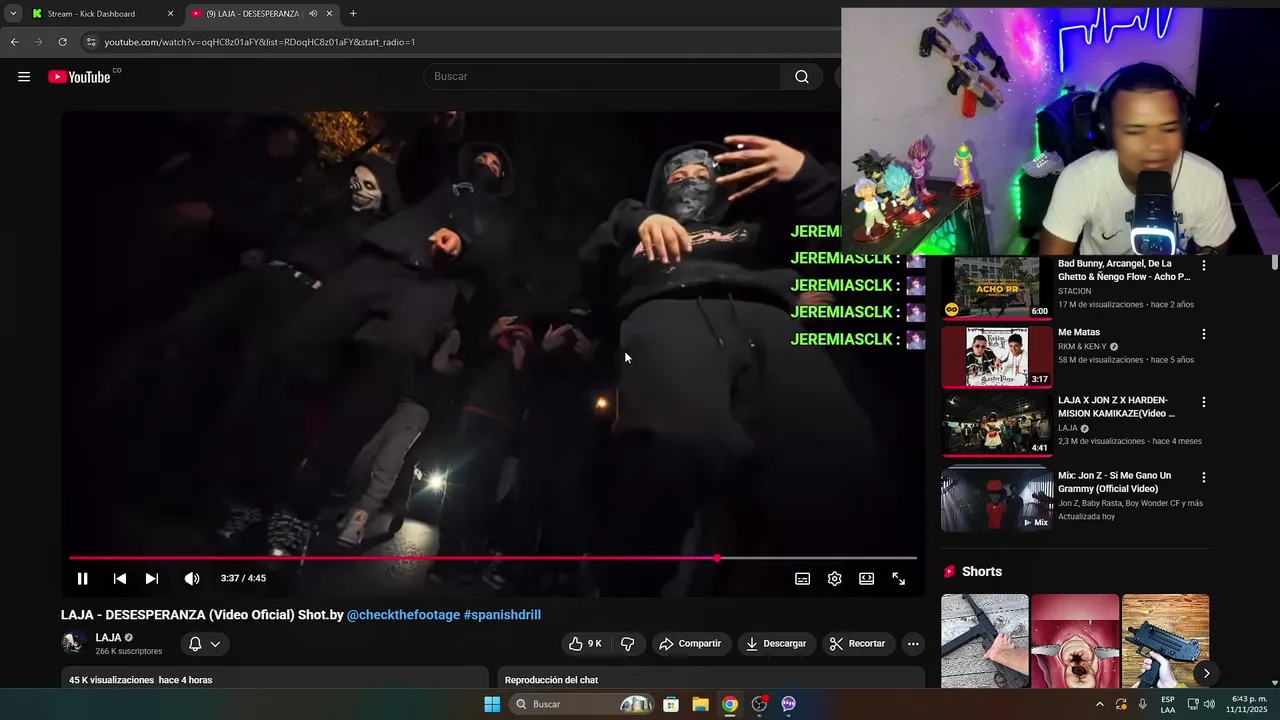The image size is (1280, 720).
Task: Enter fullscreen mode on the video
Action: 899,578
